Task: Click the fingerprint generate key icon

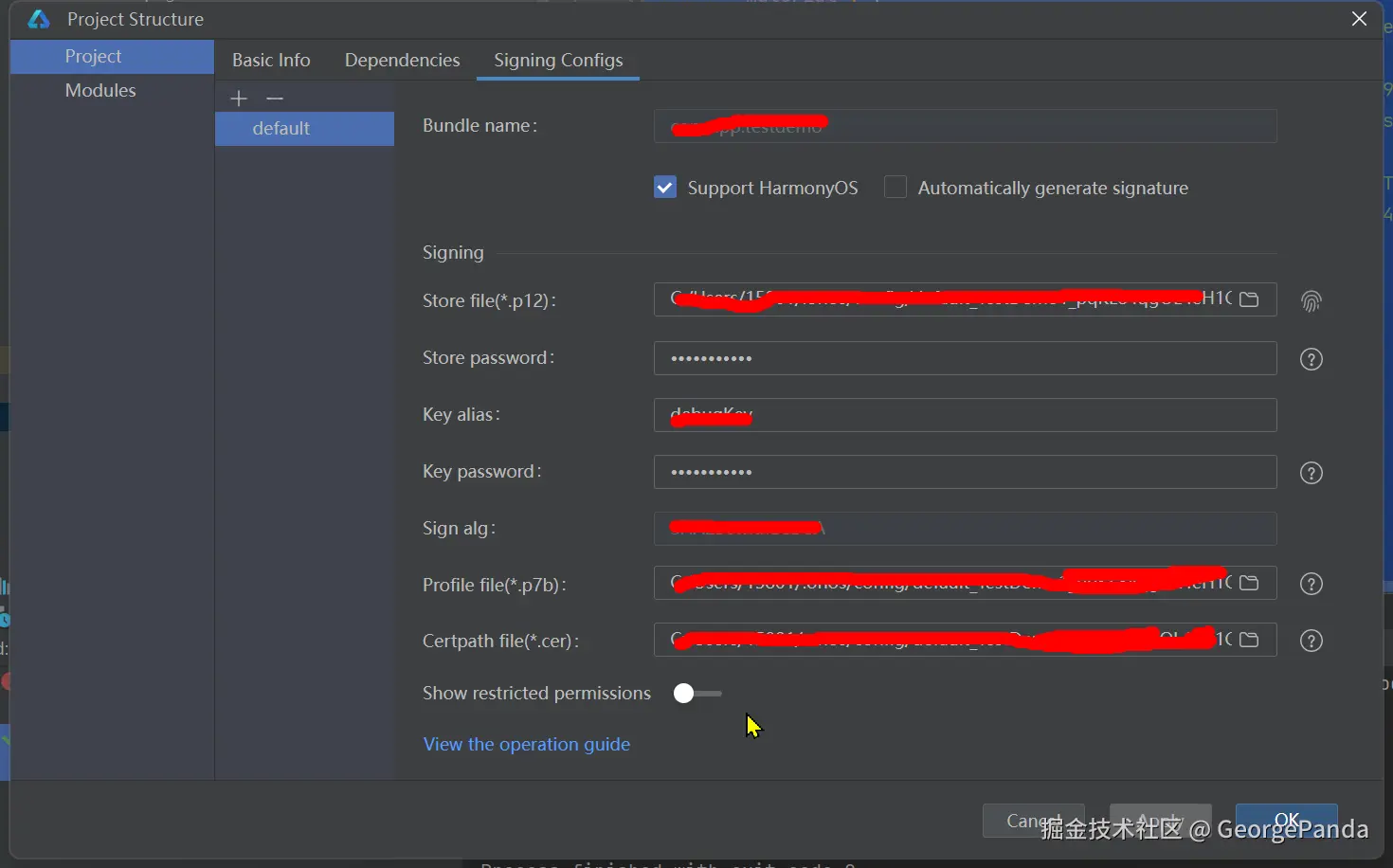Action: point(1311,301)
